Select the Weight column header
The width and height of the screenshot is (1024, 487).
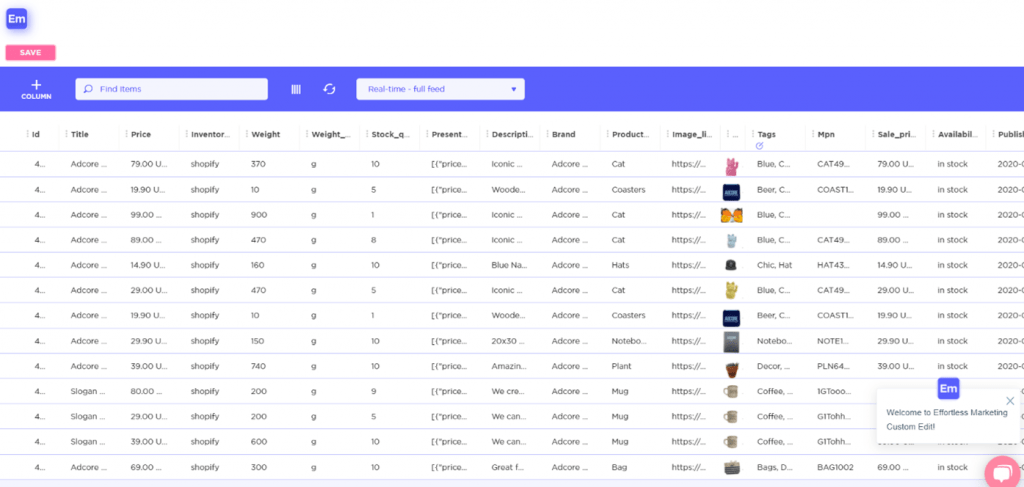tap(266, 134)
